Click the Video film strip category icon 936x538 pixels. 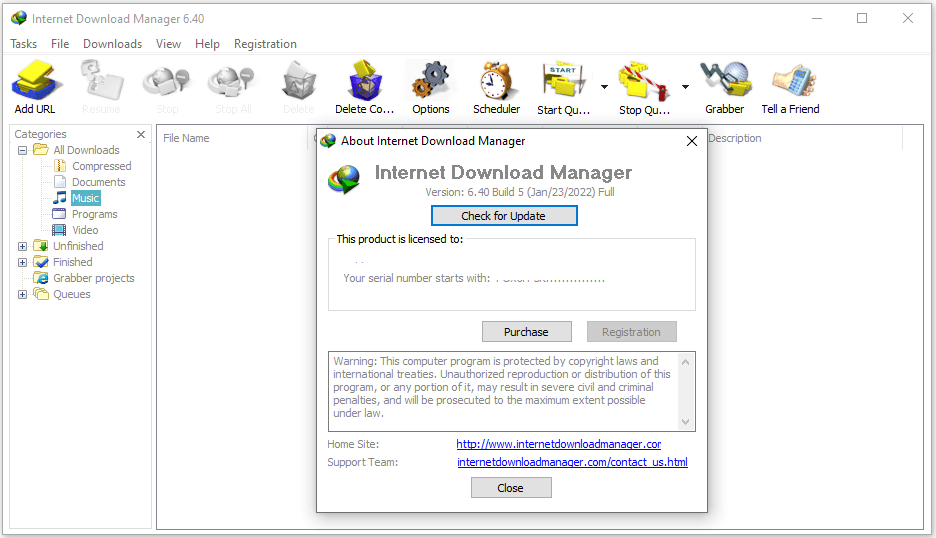pyautogui.click(x=59, y=230)
